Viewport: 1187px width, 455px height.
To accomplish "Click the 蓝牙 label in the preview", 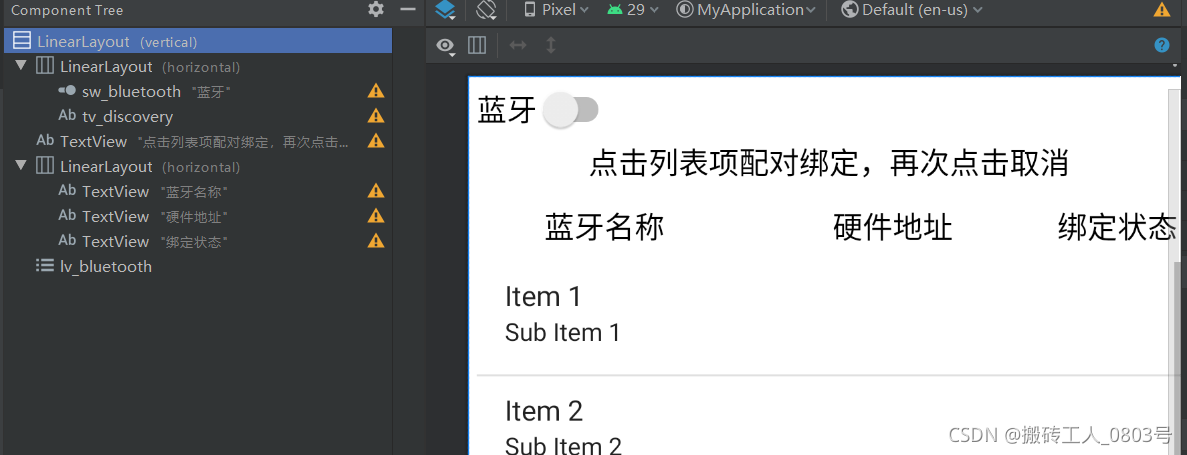I will coord(507,111).
